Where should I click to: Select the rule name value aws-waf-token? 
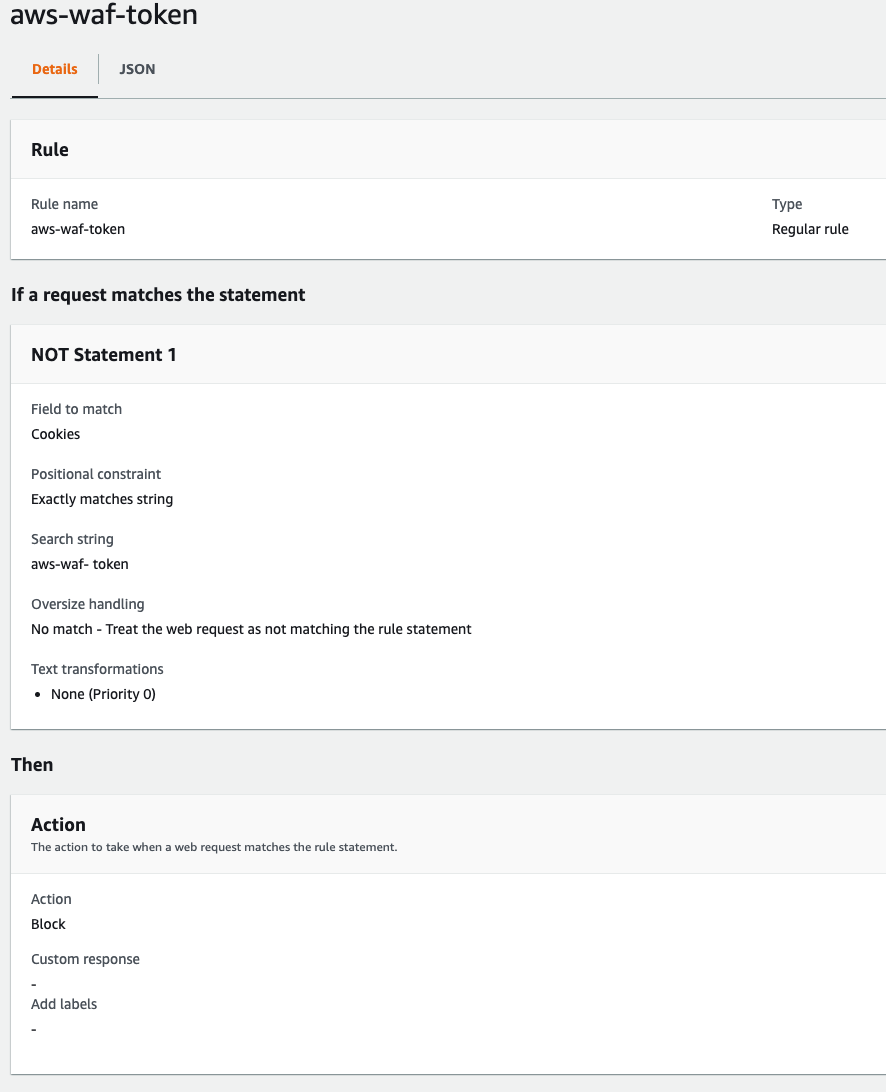78,229
